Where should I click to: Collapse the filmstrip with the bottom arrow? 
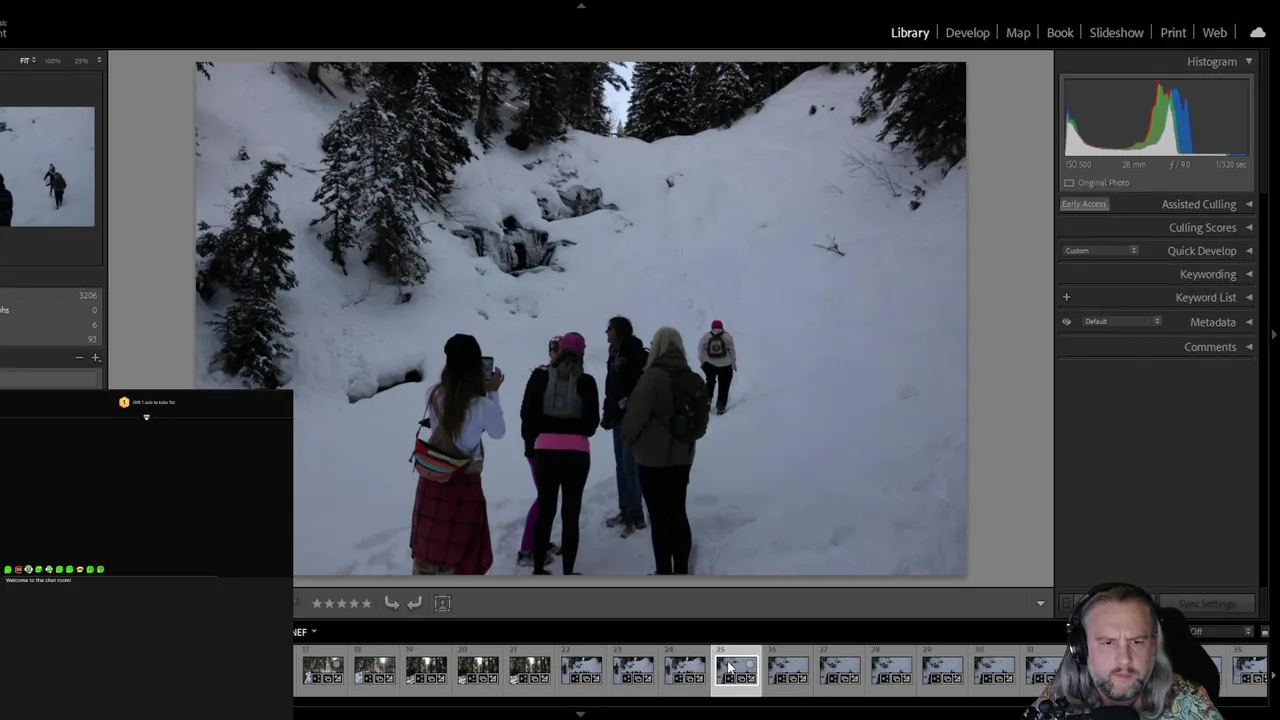pyautogui.click(x=581, y=714)
